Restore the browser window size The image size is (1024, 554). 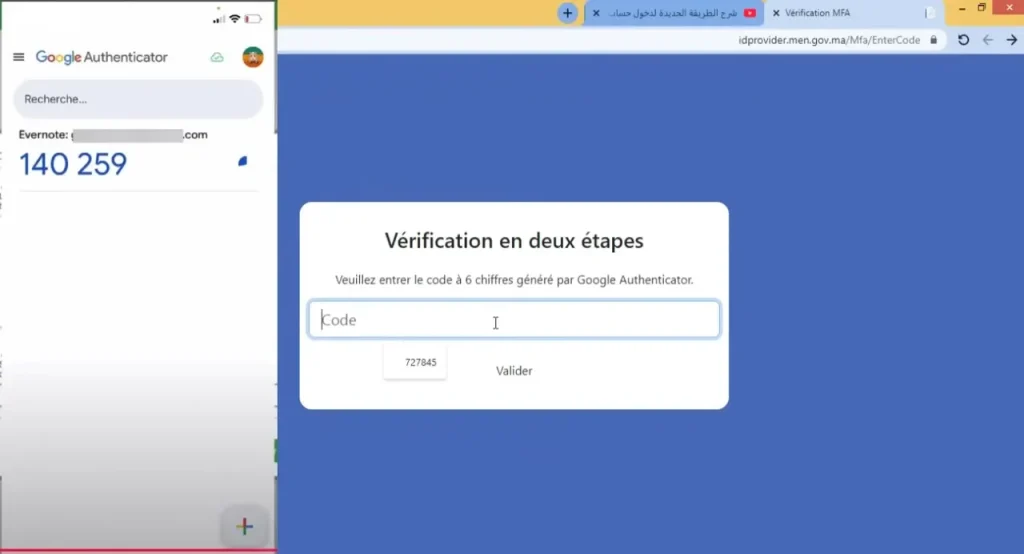[x=982, y=8]
